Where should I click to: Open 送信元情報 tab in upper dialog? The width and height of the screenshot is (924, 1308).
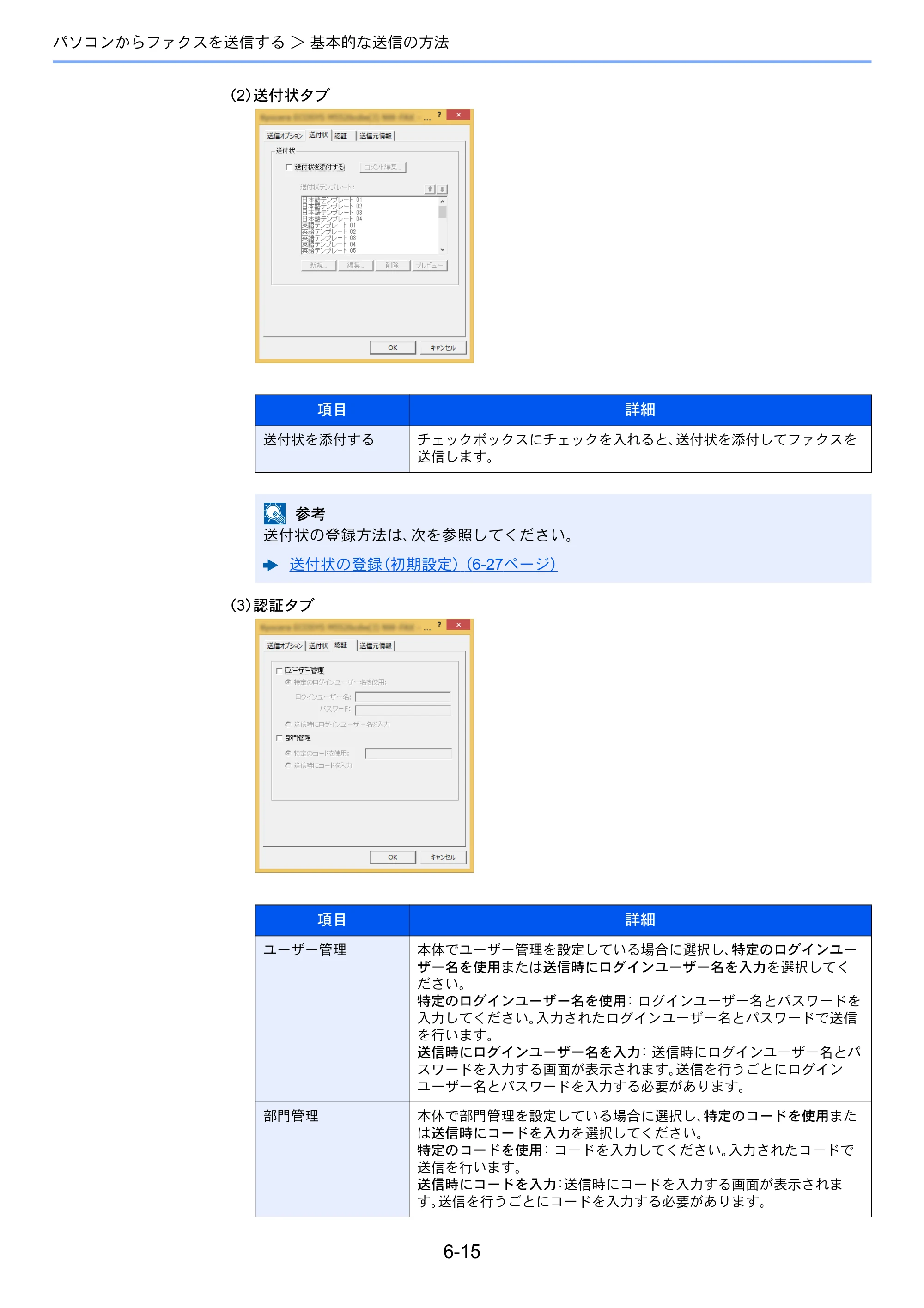pos(376,135)
